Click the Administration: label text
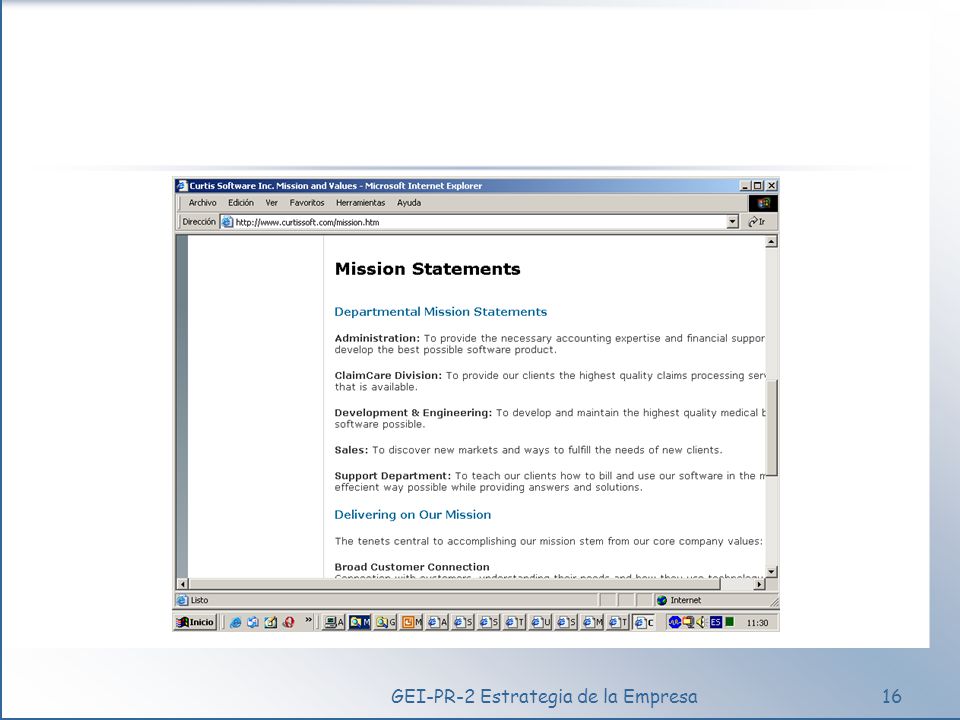This screenshot has height=720, width=960. click(x=377, y=338)
